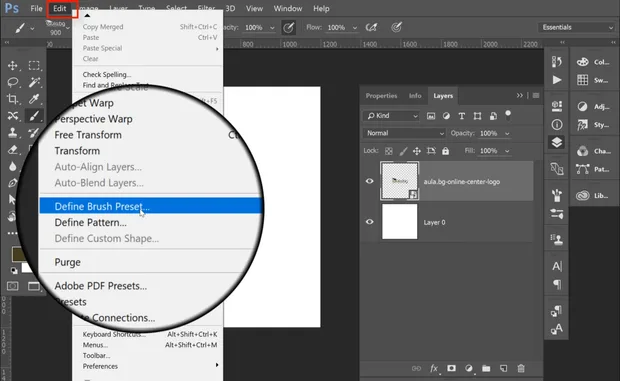Open the File menu
This screenshot has height=381, width=620.
click(x=36, y=8)
